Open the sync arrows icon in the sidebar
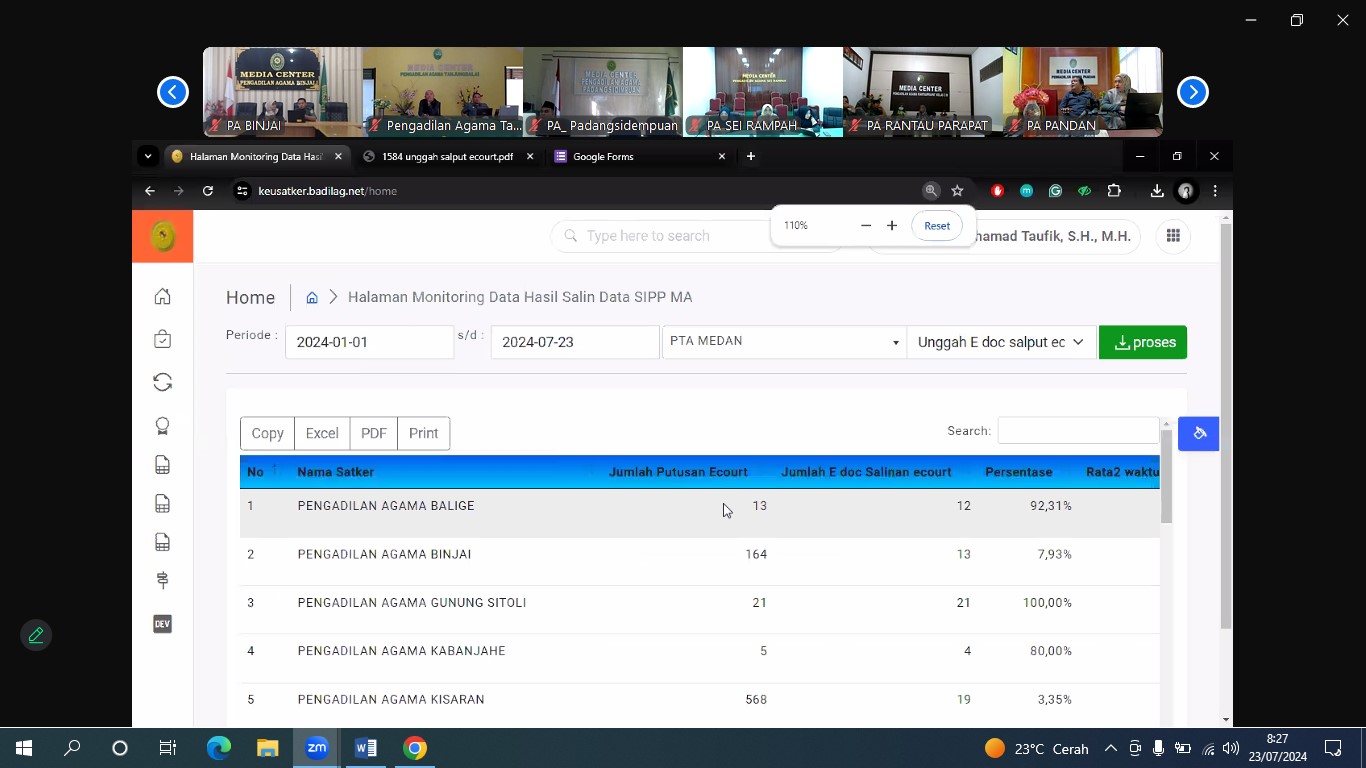This screenshot has height=768, width=1366. pos(162,382)
